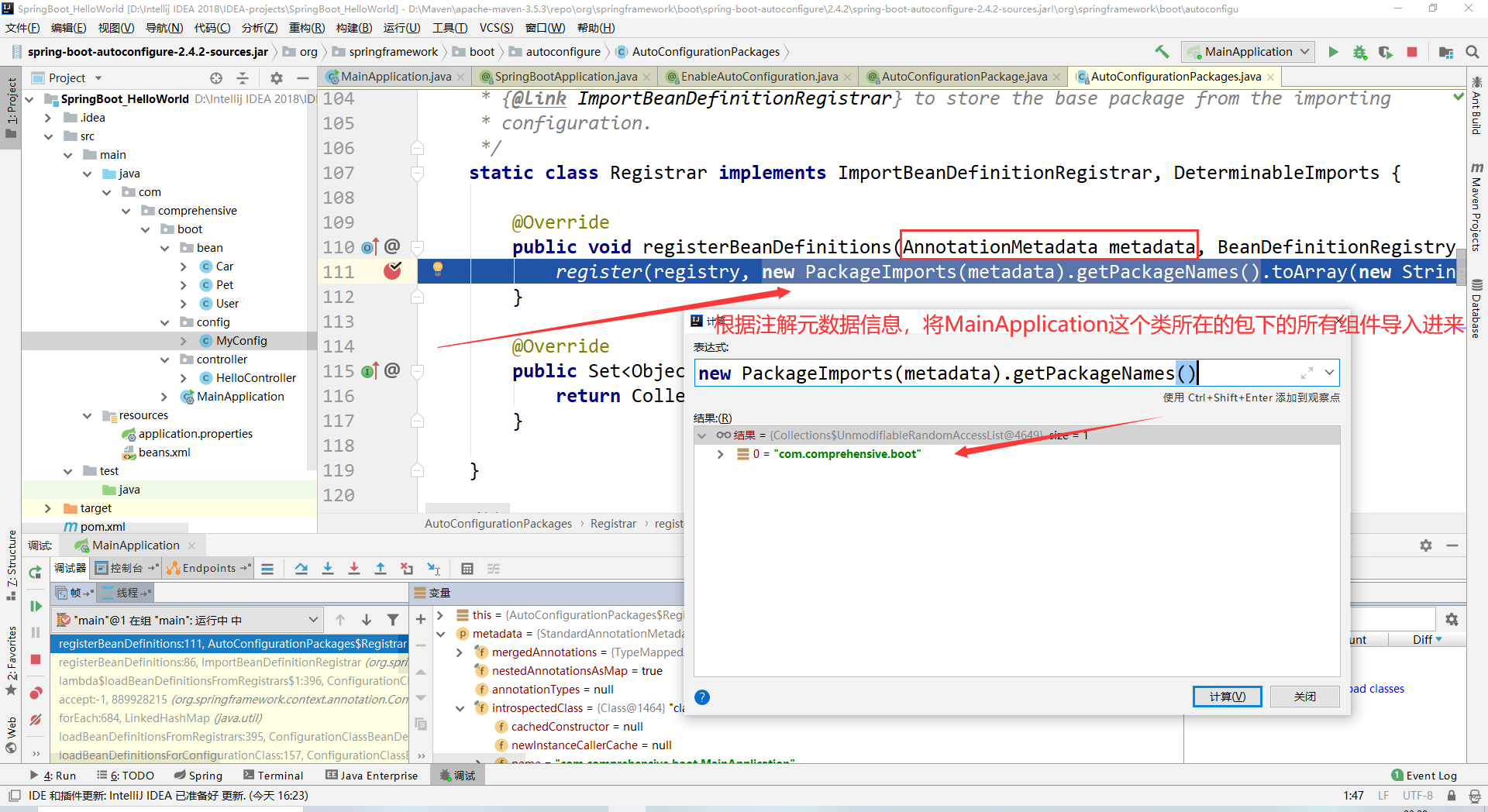Expand the 'this' variable node

tap(440, 615)
